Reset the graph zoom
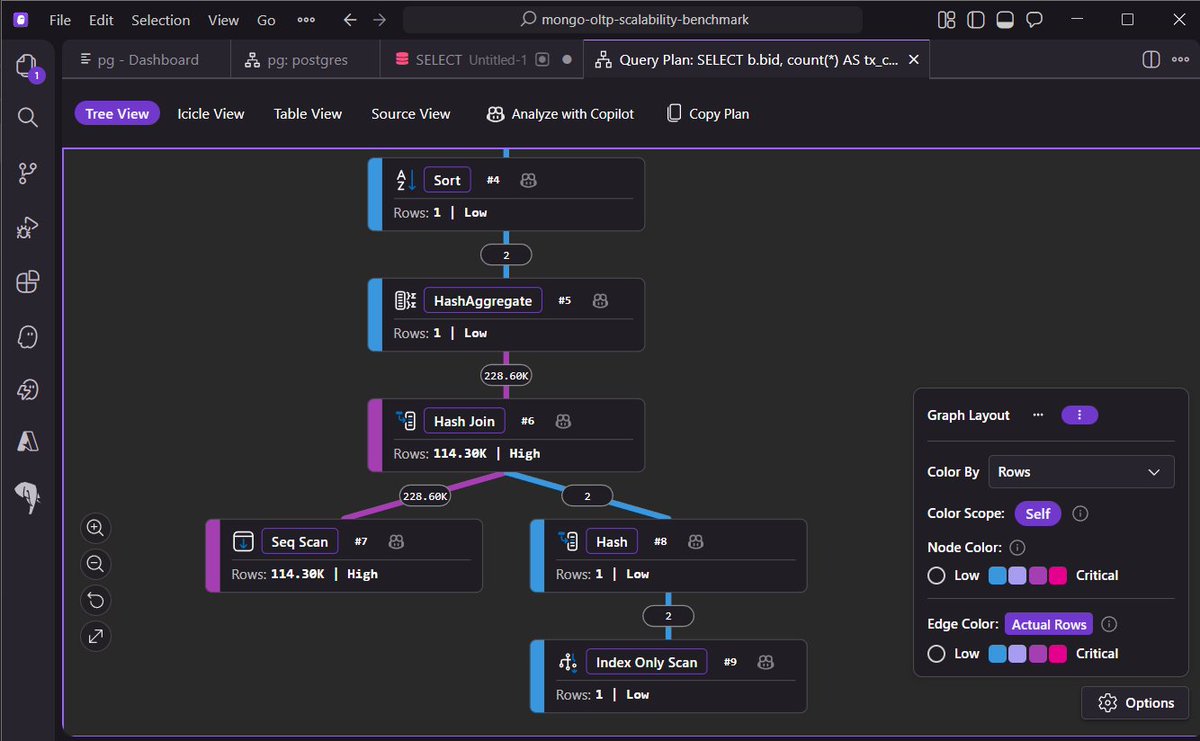 [x=95, y=600]
